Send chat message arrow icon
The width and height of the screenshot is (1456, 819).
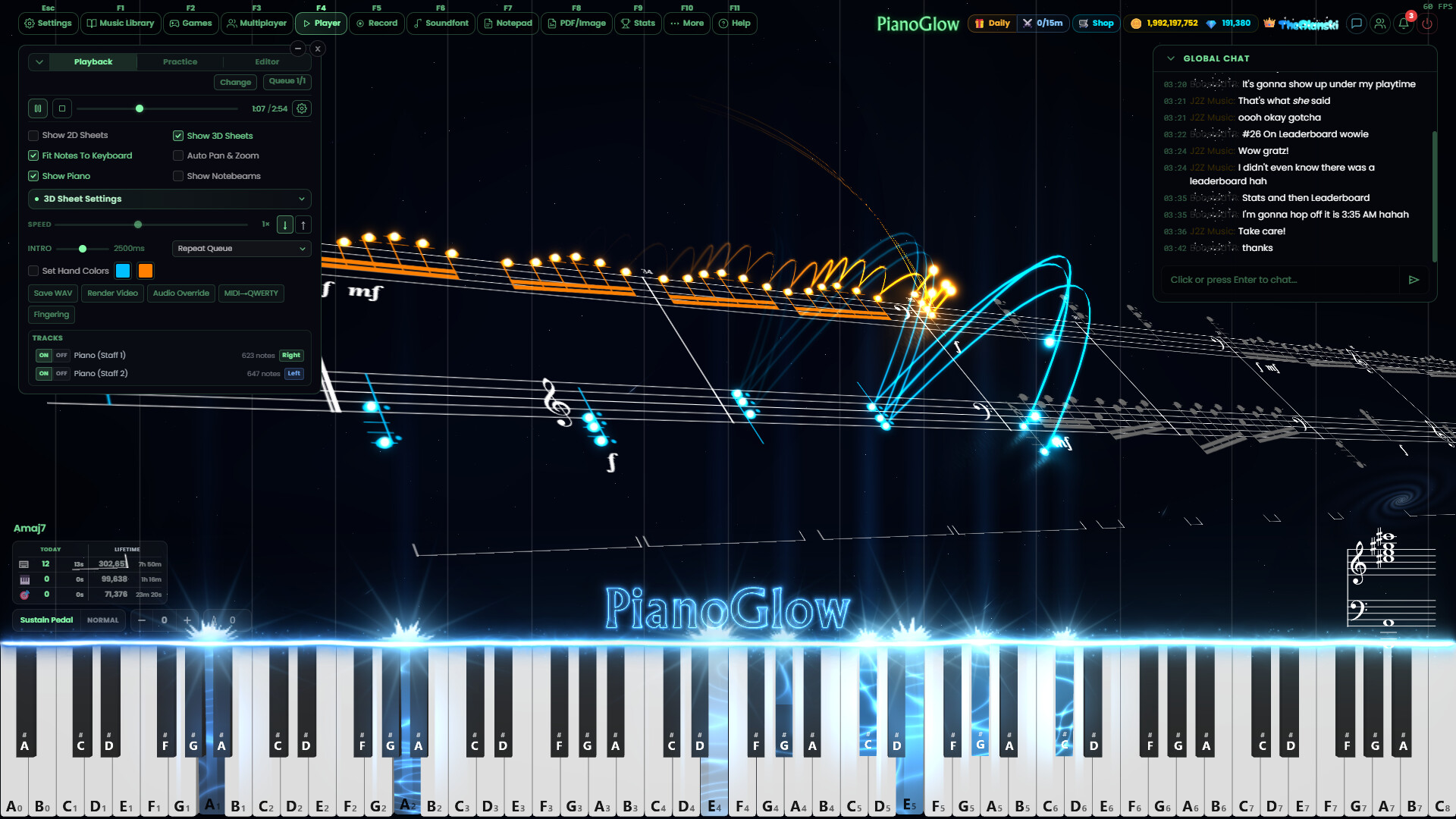(1414, 280)
